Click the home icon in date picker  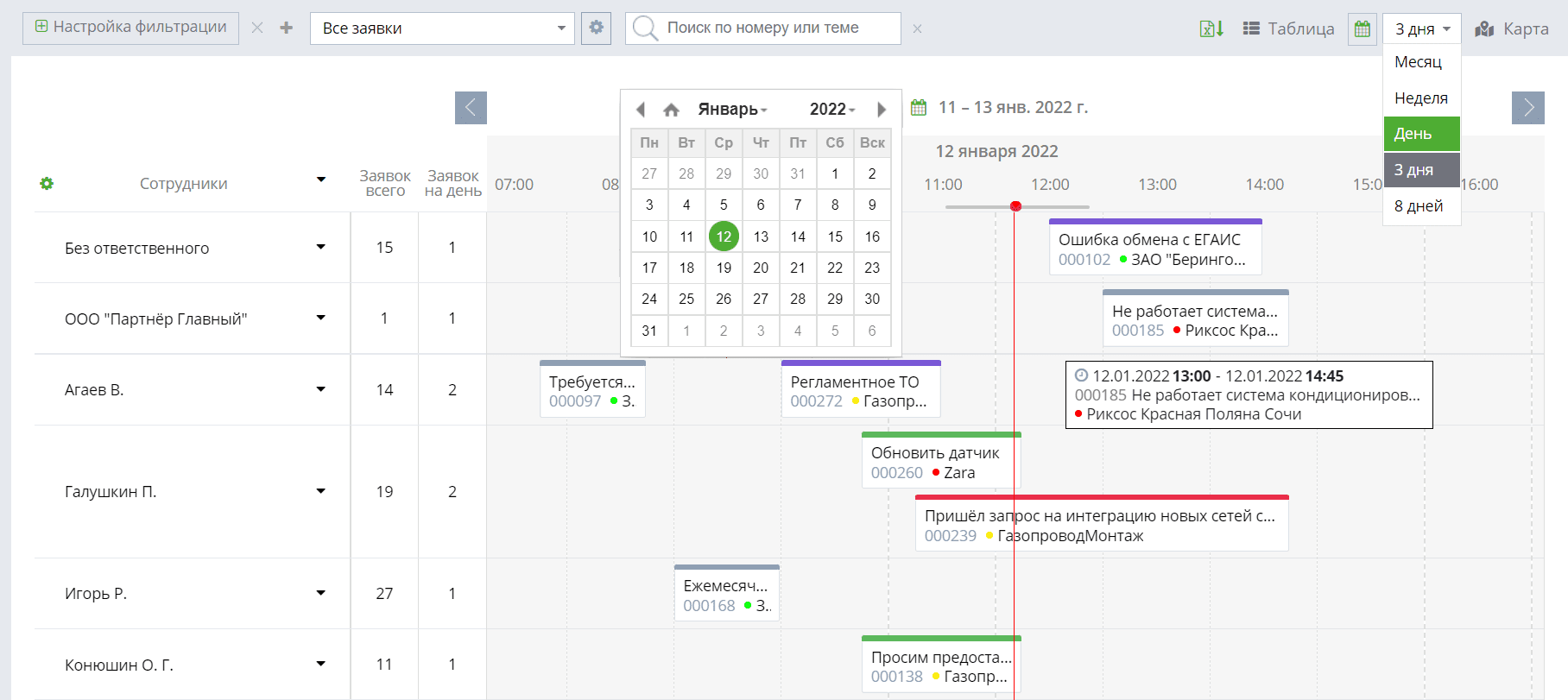671,110
